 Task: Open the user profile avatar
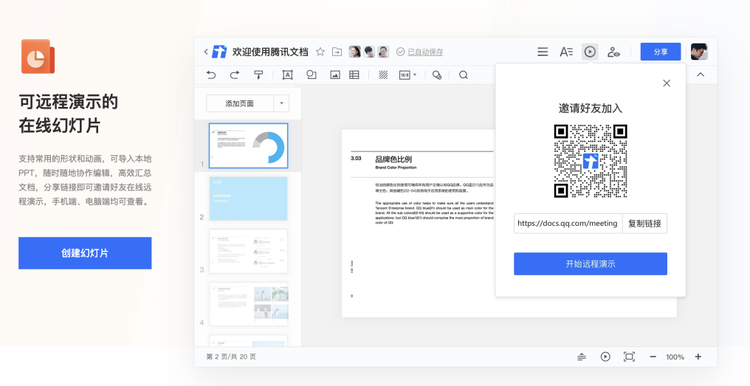(x=699, y=52)
